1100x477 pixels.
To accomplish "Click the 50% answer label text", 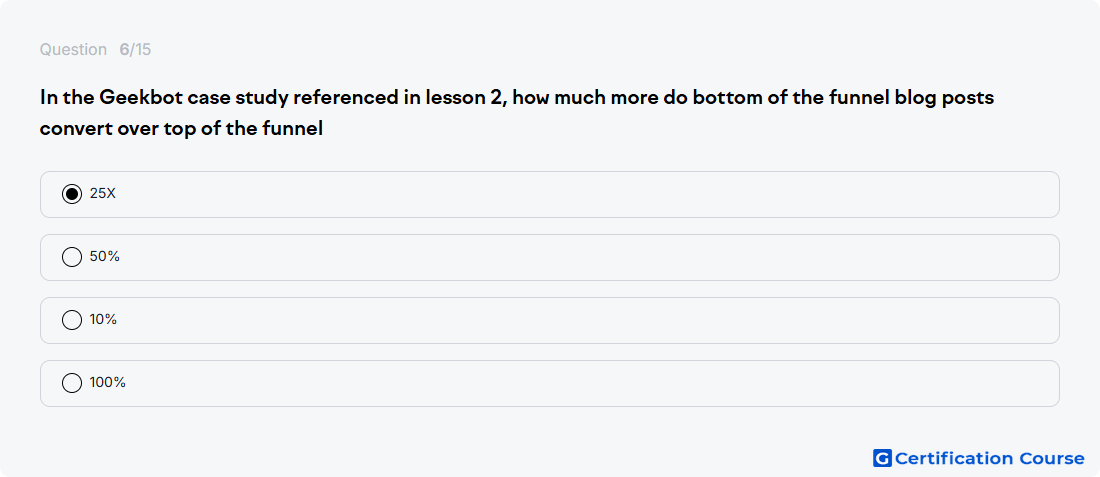I will pos(105,257).
